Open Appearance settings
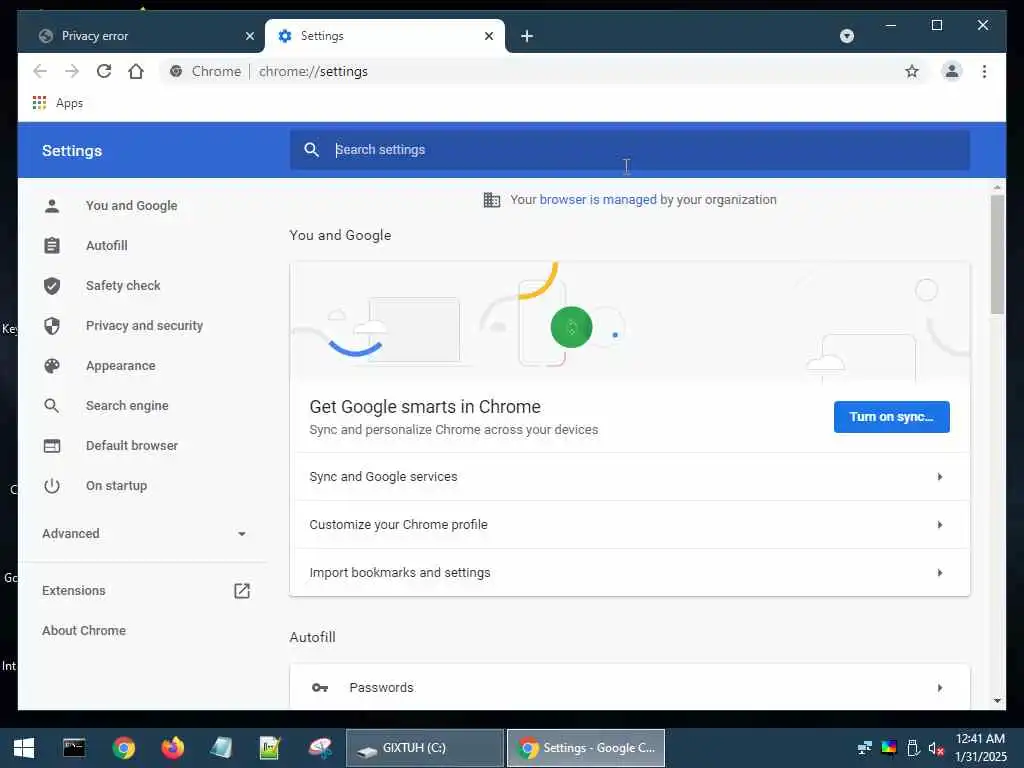 click(121, 366)
